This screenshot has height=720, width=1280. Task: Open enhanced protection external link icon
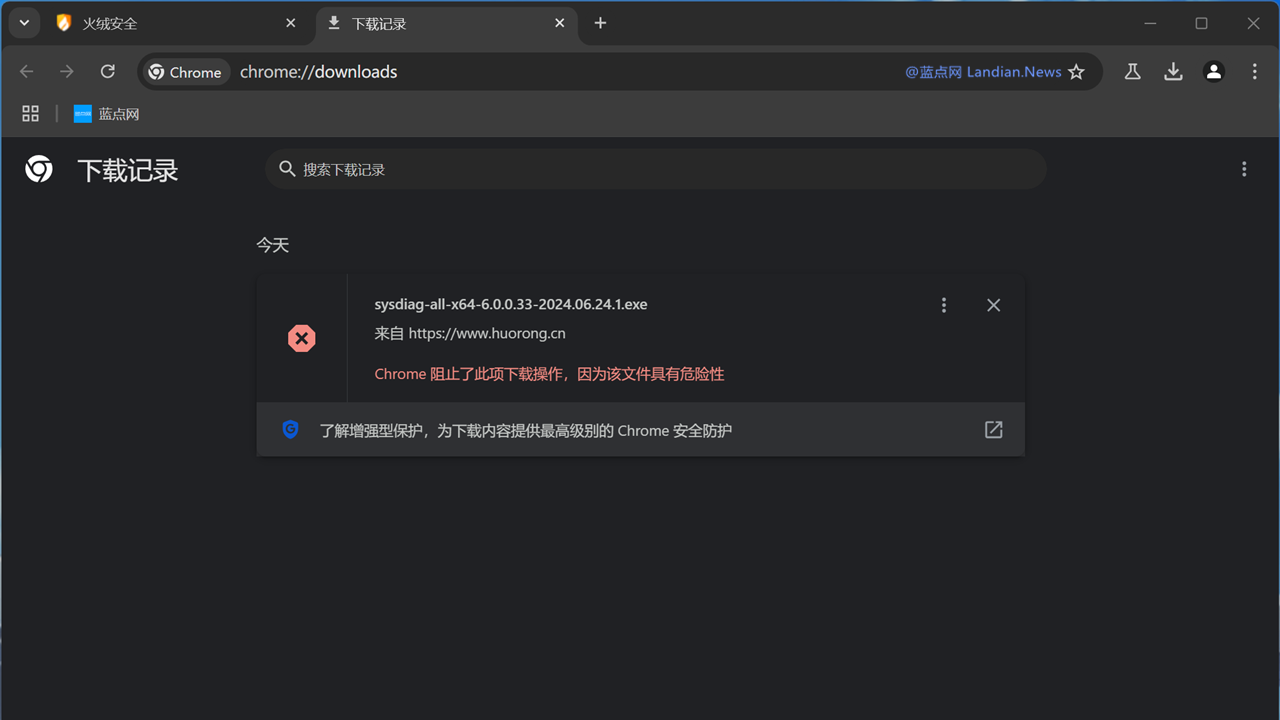[x=993, y=430]
